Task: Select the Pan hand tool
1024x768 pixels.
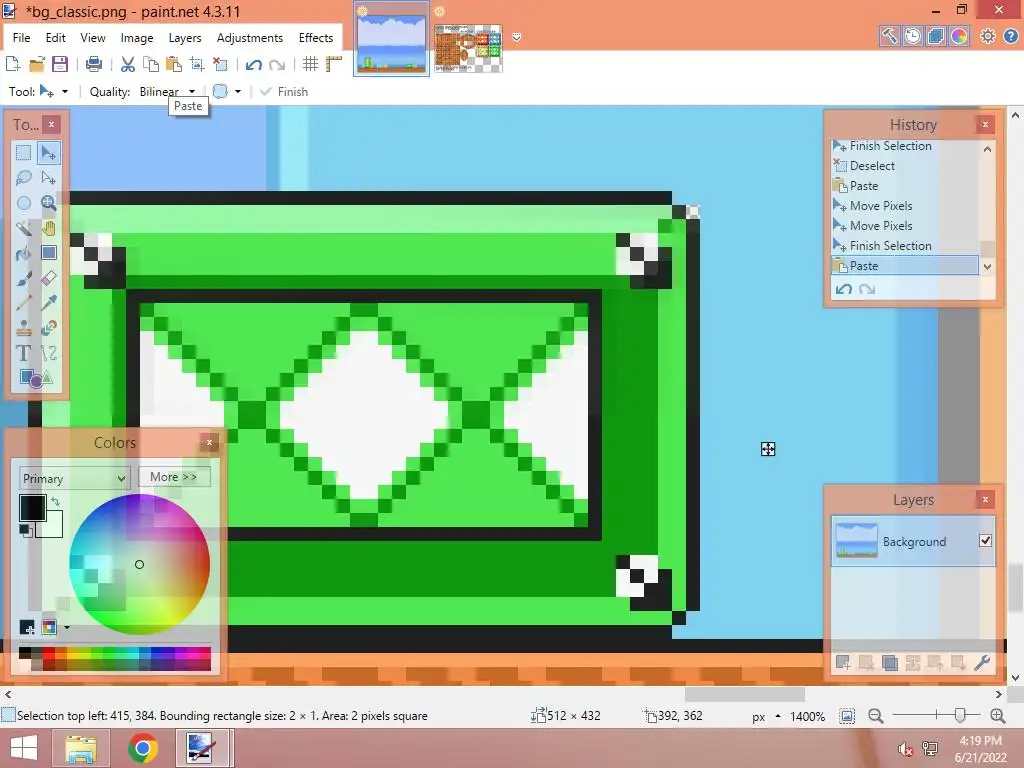Action: coord(48,228)
